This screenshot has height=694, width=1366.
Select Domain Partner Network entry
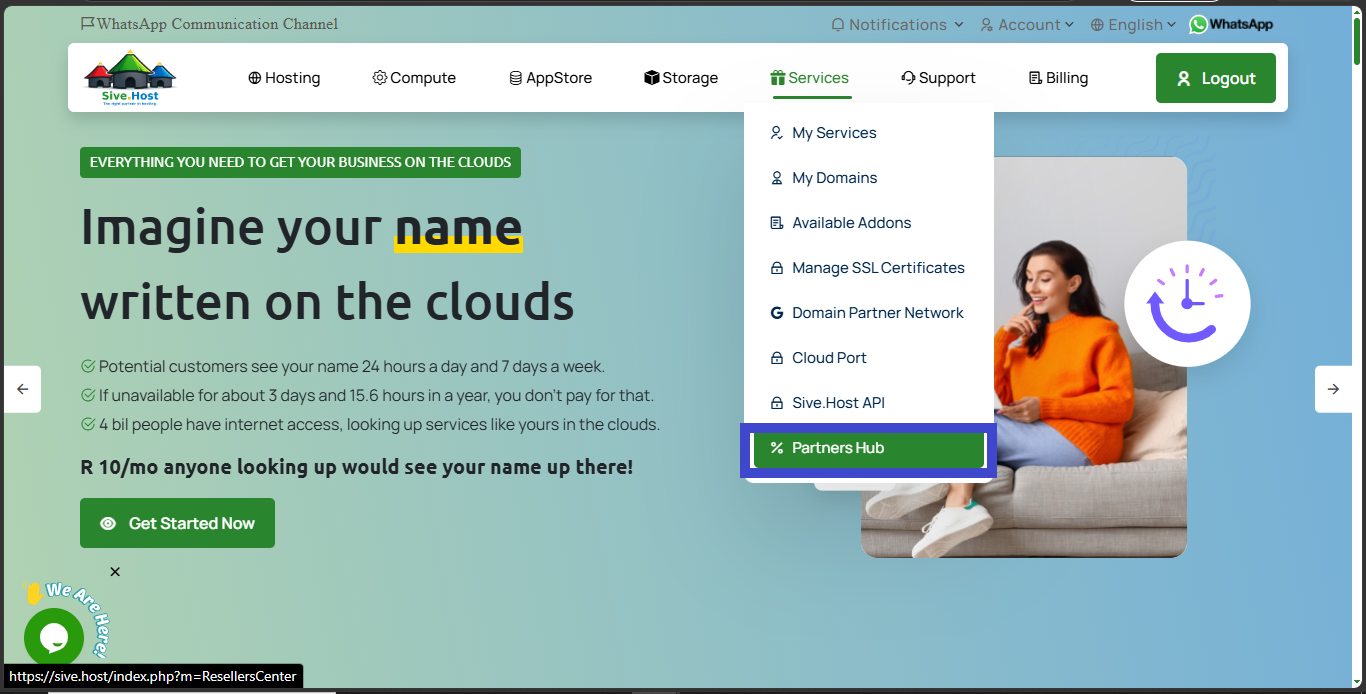click(x=869, y=313)
